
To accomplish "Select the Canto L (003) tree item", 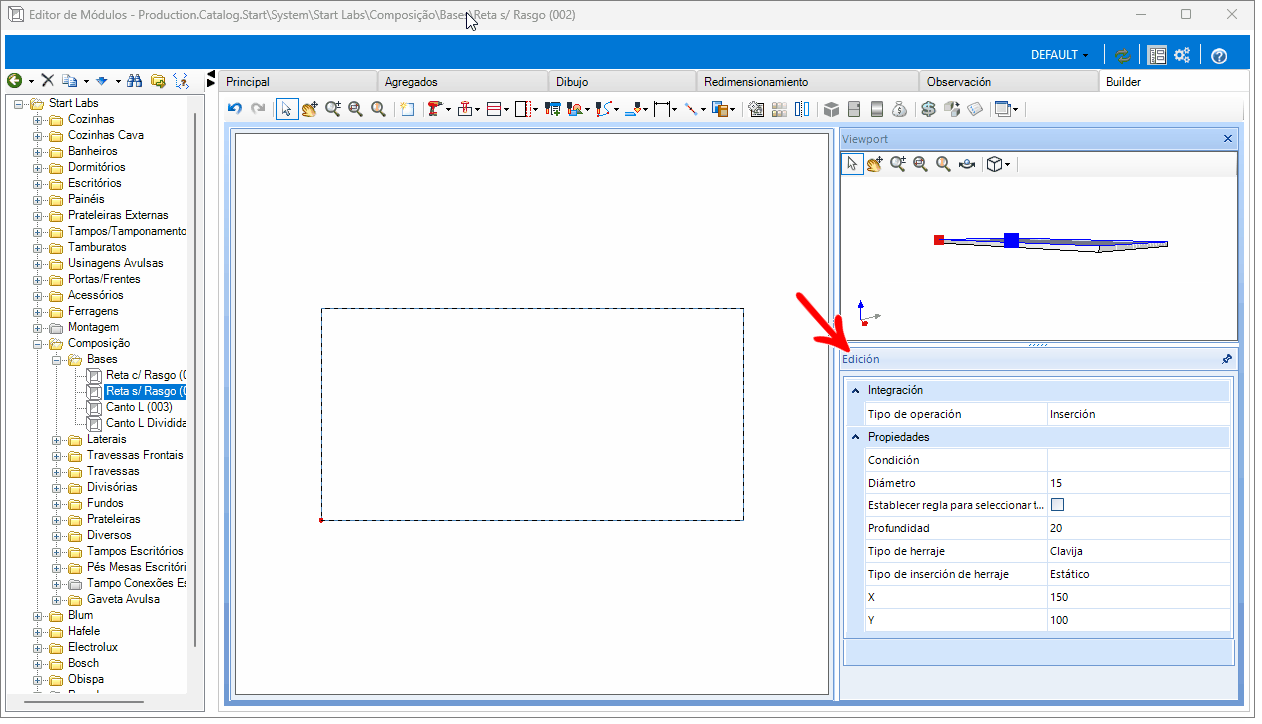I will (138, 407).
